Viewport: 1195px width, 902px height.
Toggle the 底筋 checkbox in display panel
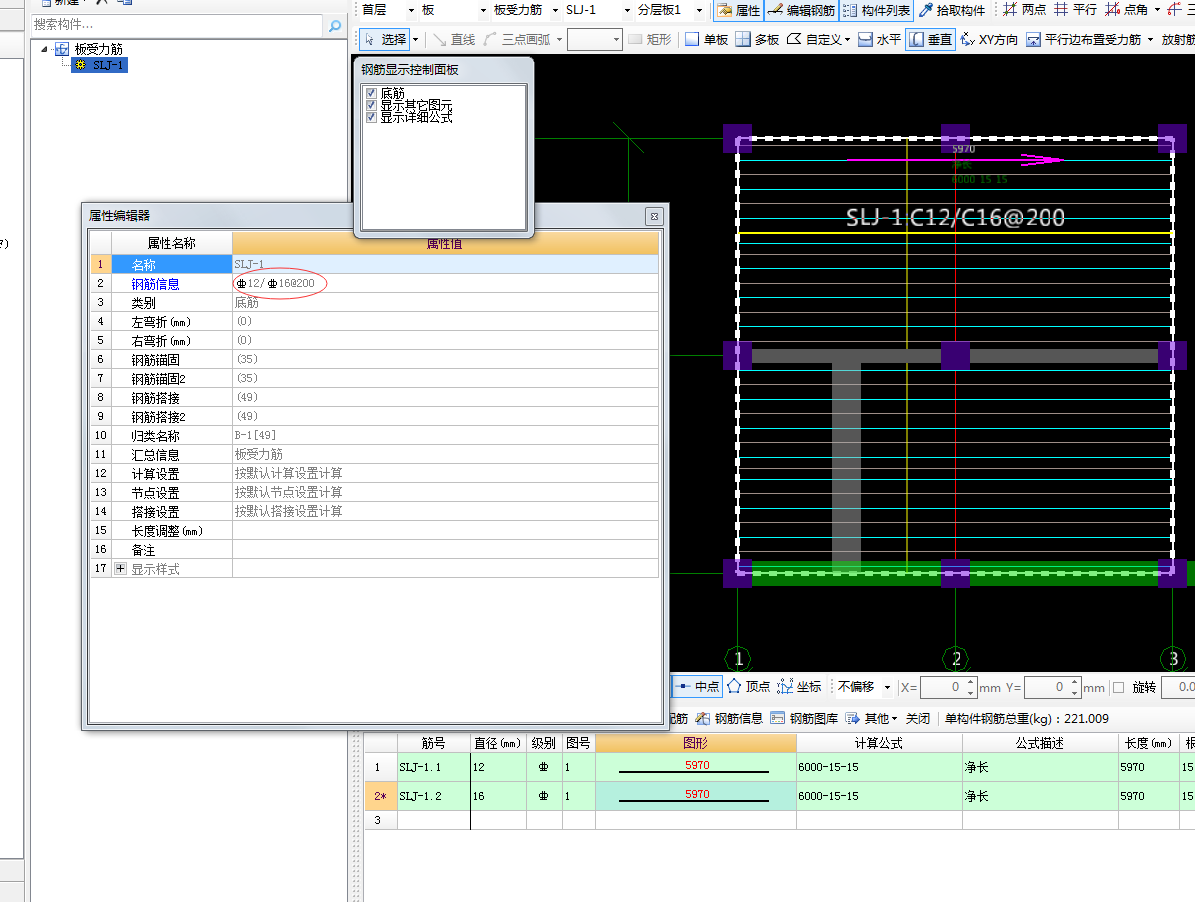point(372,93)
